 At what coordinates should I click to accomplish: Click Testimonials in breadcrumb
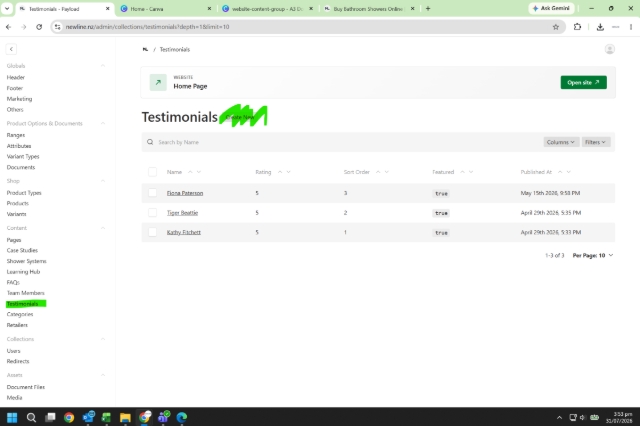(x=175, y=49)
